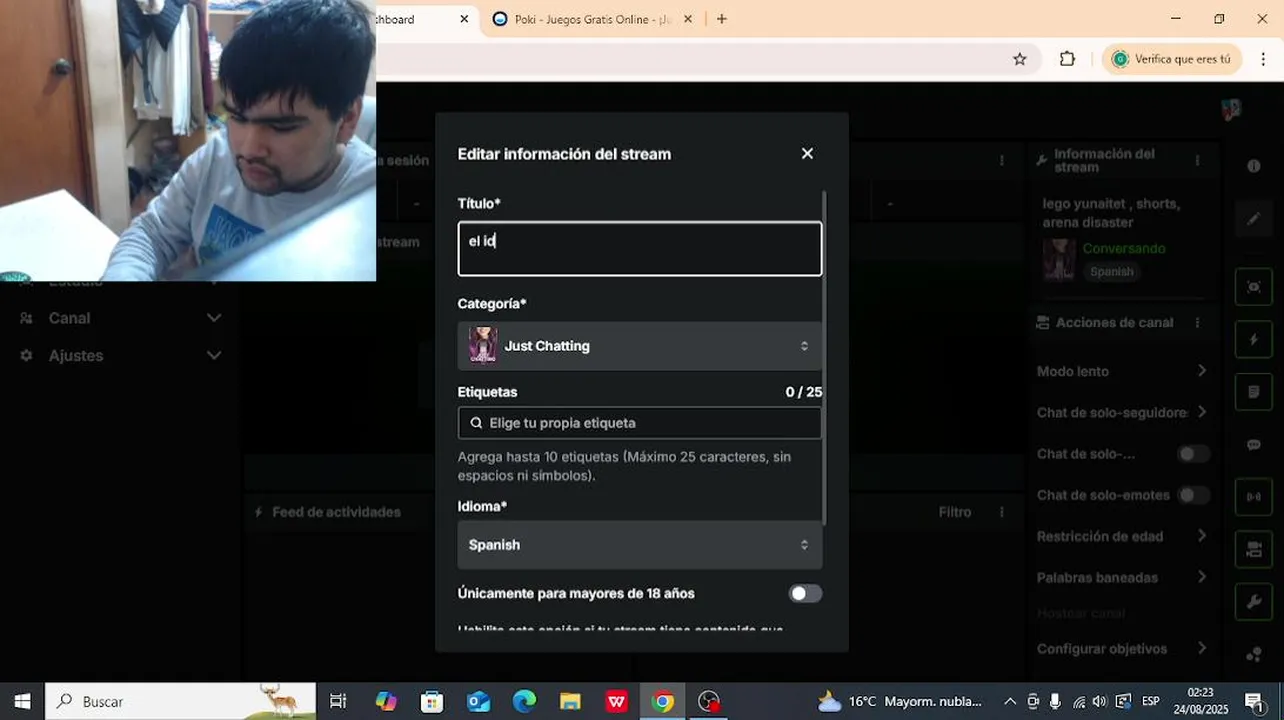Open Configurar objetivos settings

(x=1122, y=648)
